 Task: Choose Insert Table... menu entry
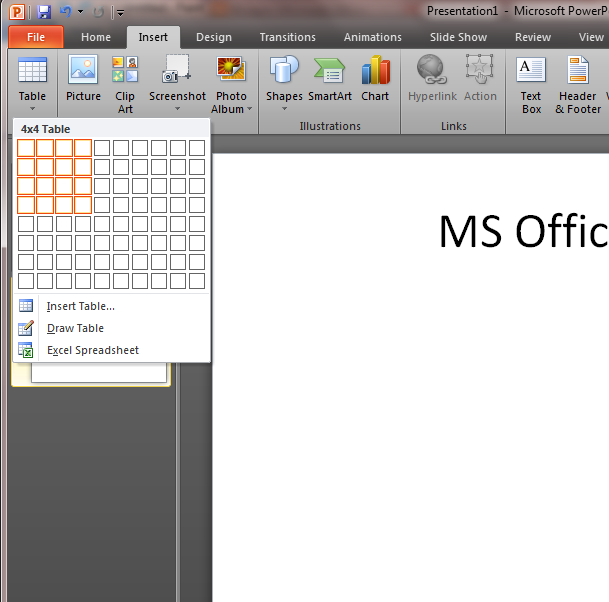pyautogui.click(x=113, y=306)
